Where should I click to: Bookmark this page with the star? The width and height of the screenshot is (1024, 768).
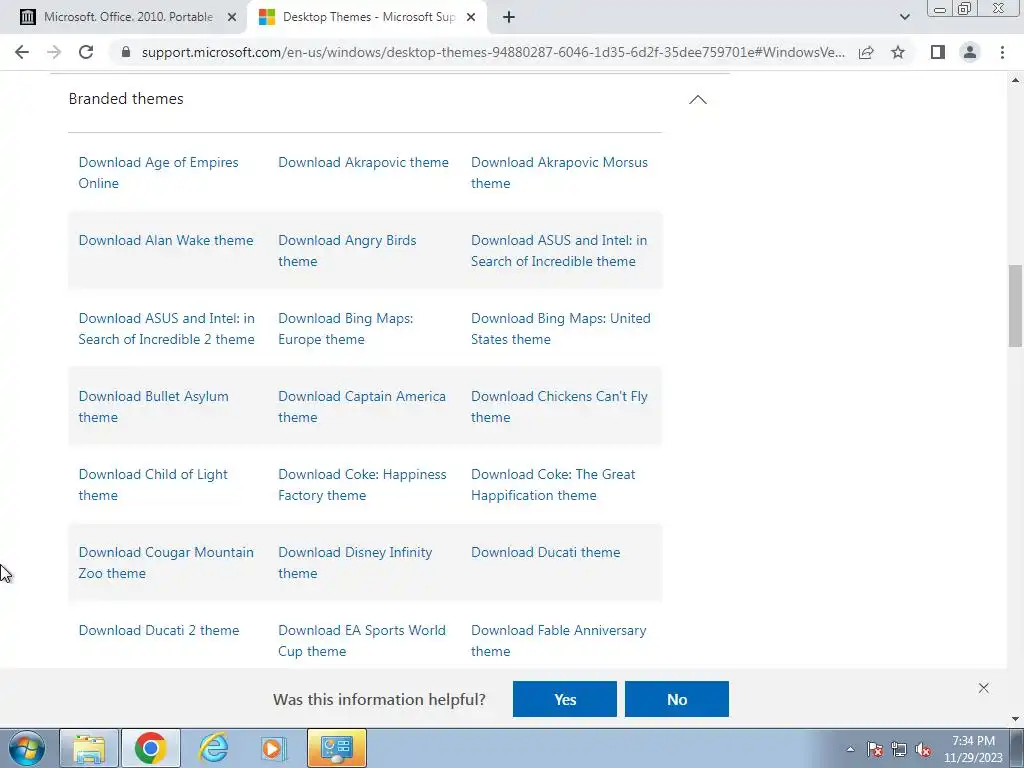(898, 52)
